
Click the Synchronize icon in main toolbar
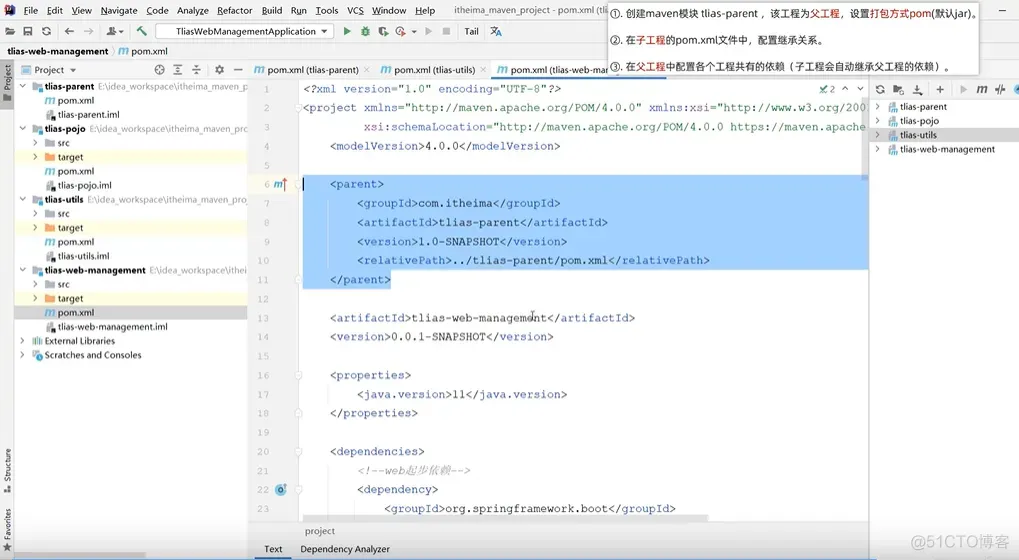pyautogui.click(x=46, y=31)
